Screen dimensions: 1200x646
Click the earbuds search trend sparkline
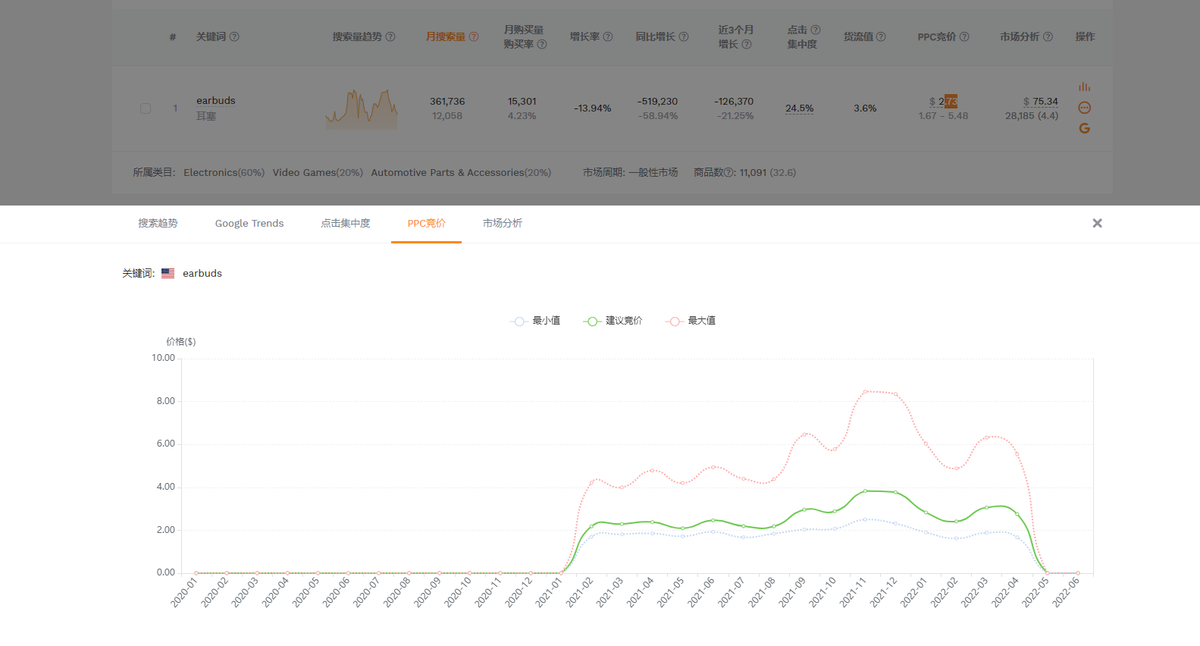pos(361,109)
